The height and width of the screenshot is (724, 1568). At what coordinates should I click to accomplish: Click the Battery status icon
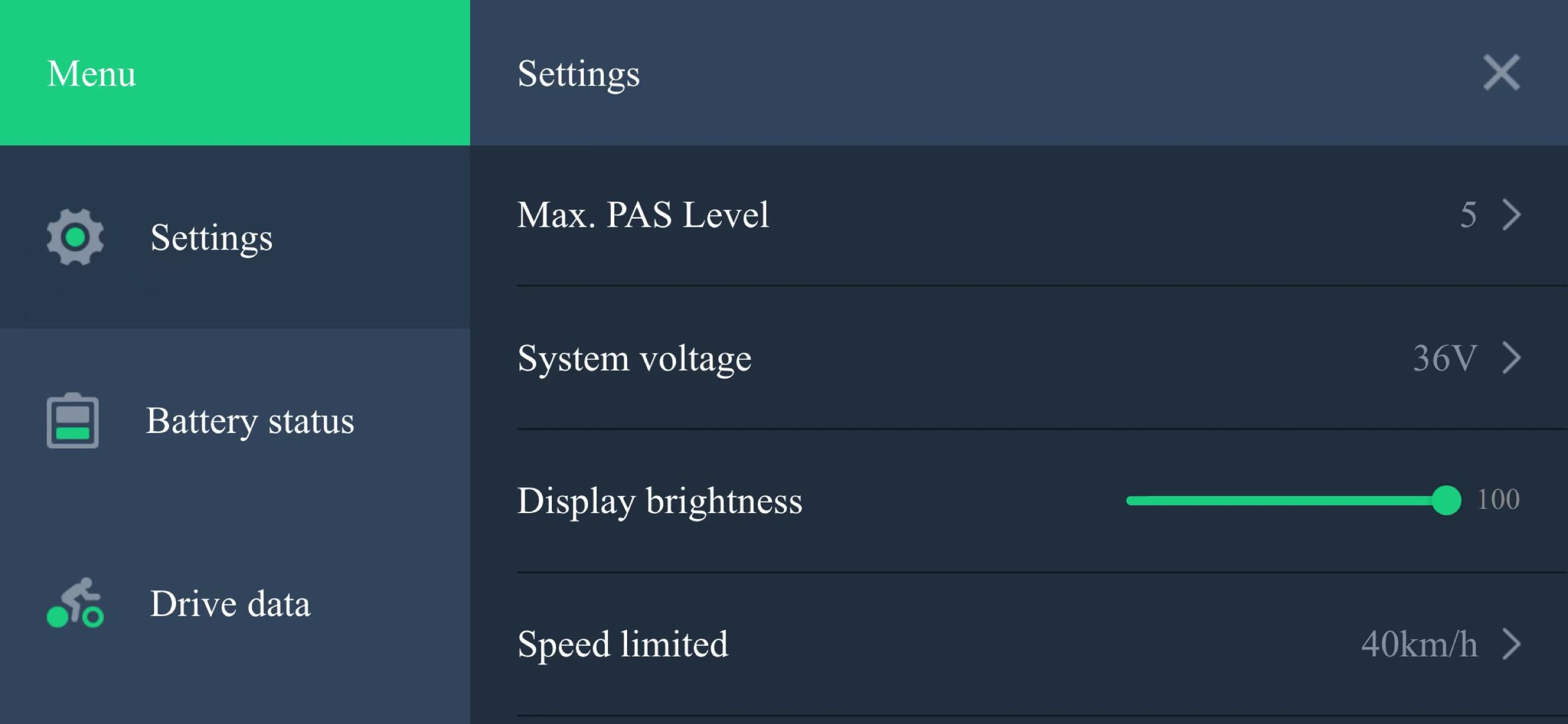pyautogui.click(x=72, y=420)
